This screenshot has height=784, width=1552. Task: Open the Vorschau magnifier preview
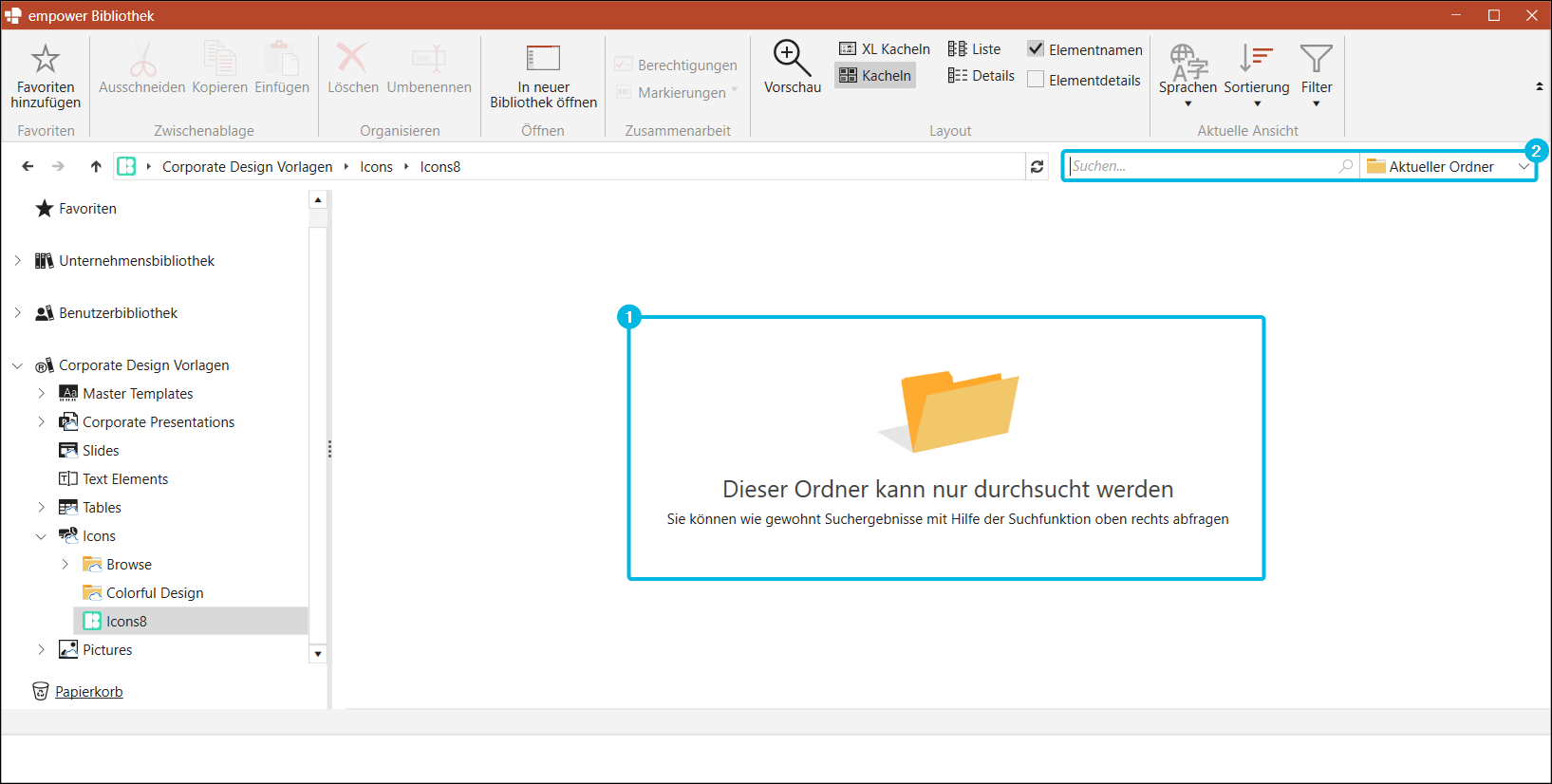(x=792, y=66)
